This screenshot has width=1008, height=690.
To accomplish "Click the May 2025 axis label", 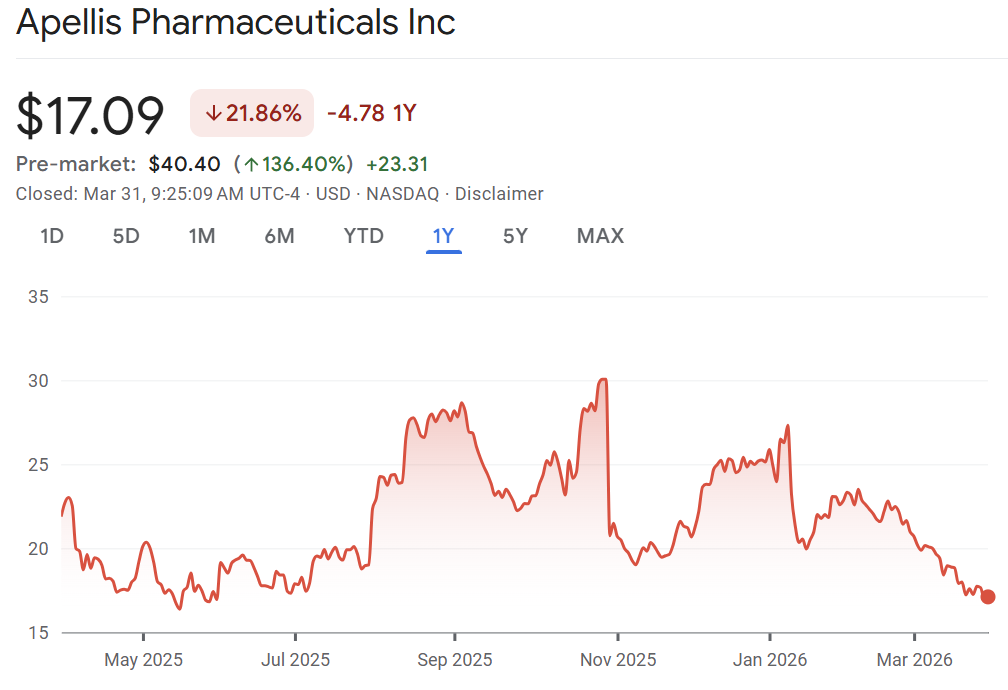I will pos(143,660).
